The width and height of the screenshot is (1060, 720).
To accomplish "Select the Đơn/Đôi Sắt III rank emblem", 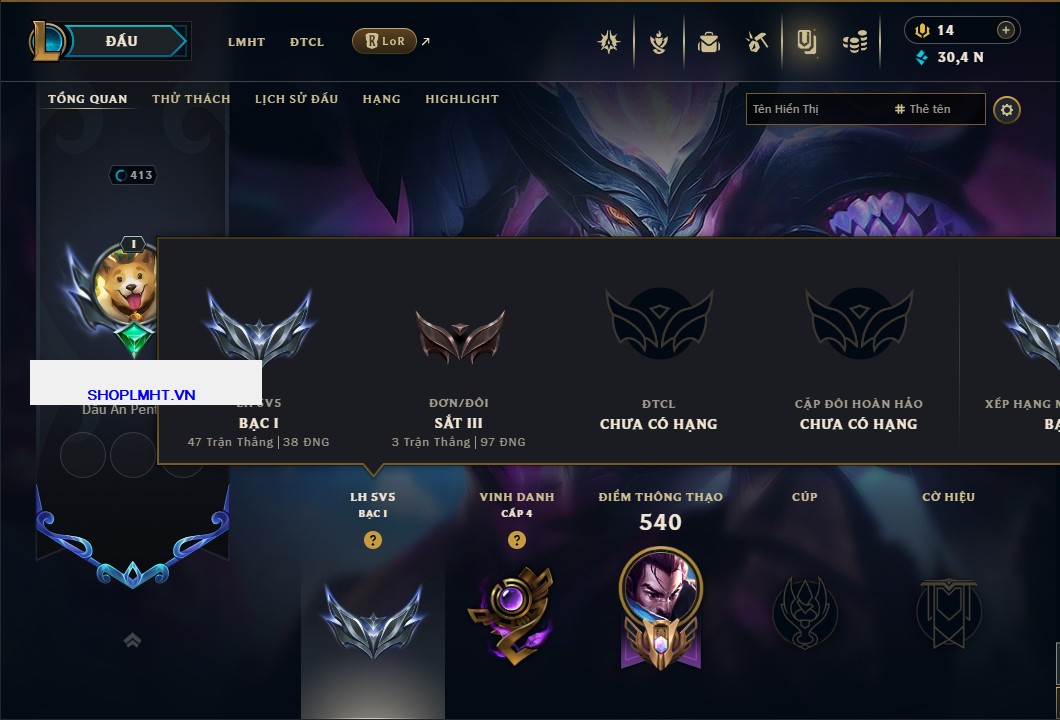I will 460,336.
